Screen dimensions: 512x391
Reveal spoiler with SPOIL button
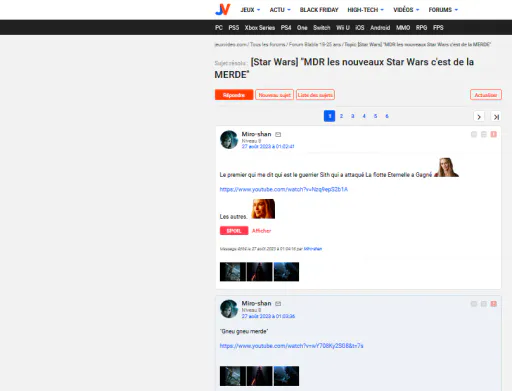click(234, 231)
